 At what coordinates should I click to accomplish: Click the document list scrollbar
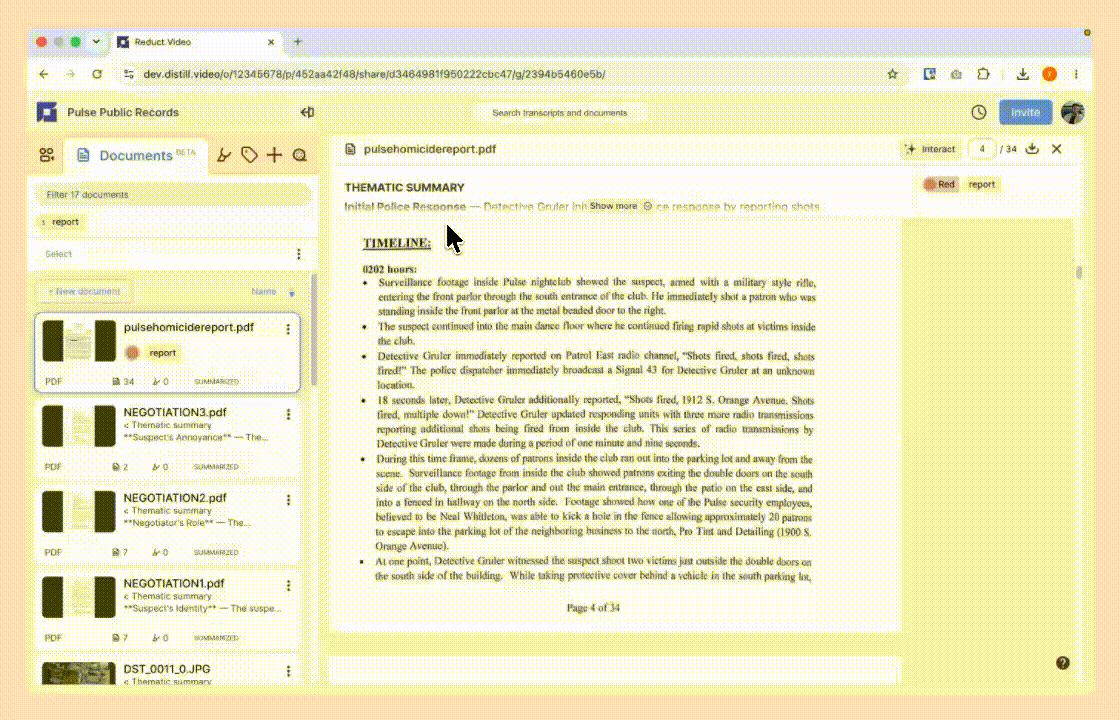click(x=314, y=330)
